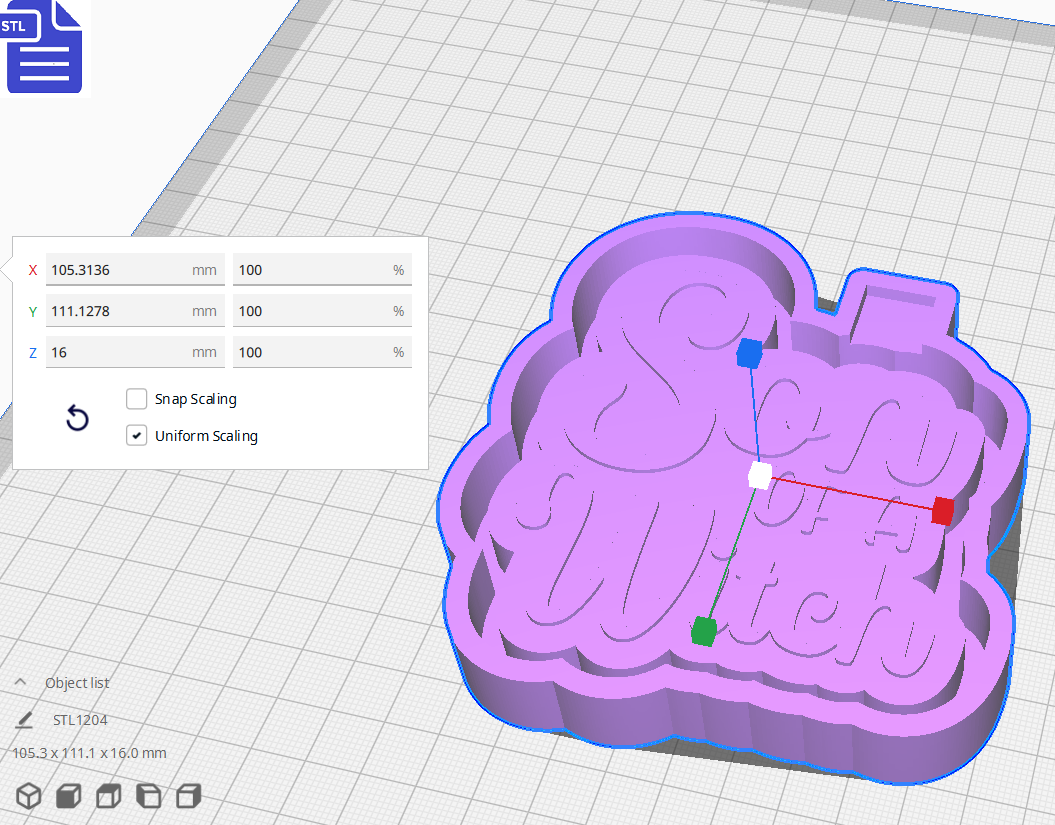Image resolution: width=1055 pixels, height=825 pixels.
Task: Switch to Top view cube icon
Action: click(x=108, y=796)
